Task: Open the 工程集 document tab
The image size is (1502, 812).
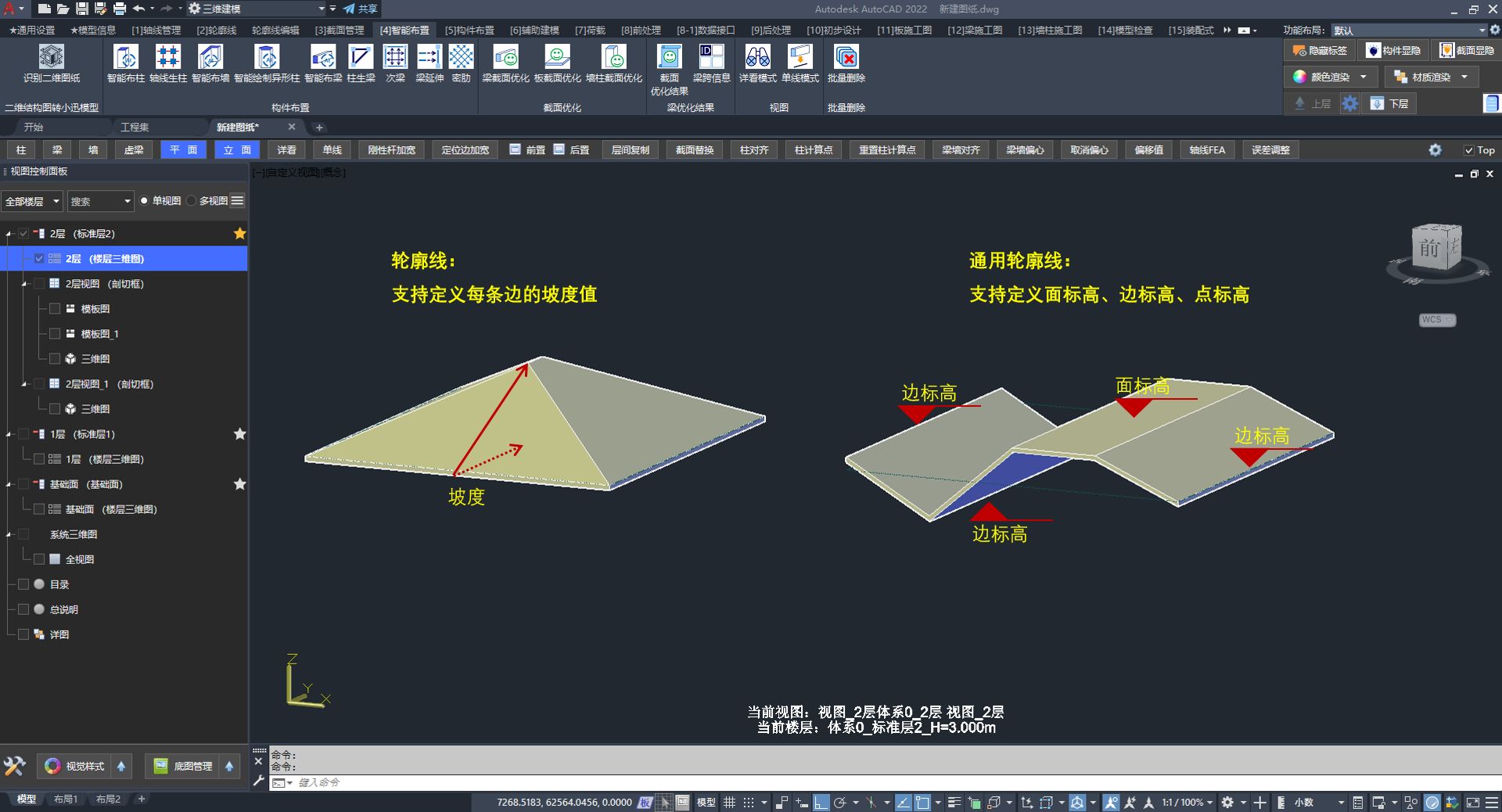Action: [x=135, y=128]
